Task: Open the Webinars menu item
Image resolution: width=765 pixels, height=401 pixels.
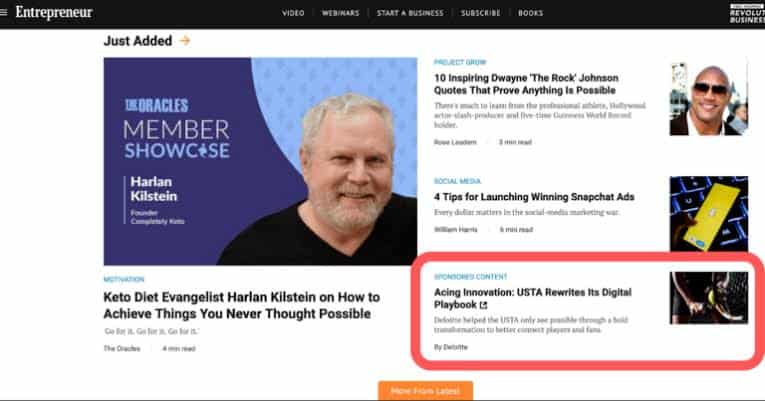Action: [x=341, y=13]
